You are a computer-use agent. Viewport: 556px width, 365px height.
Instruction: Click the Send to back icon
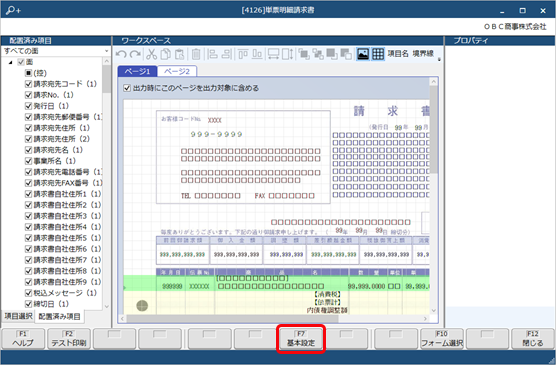tap(346, 54)
